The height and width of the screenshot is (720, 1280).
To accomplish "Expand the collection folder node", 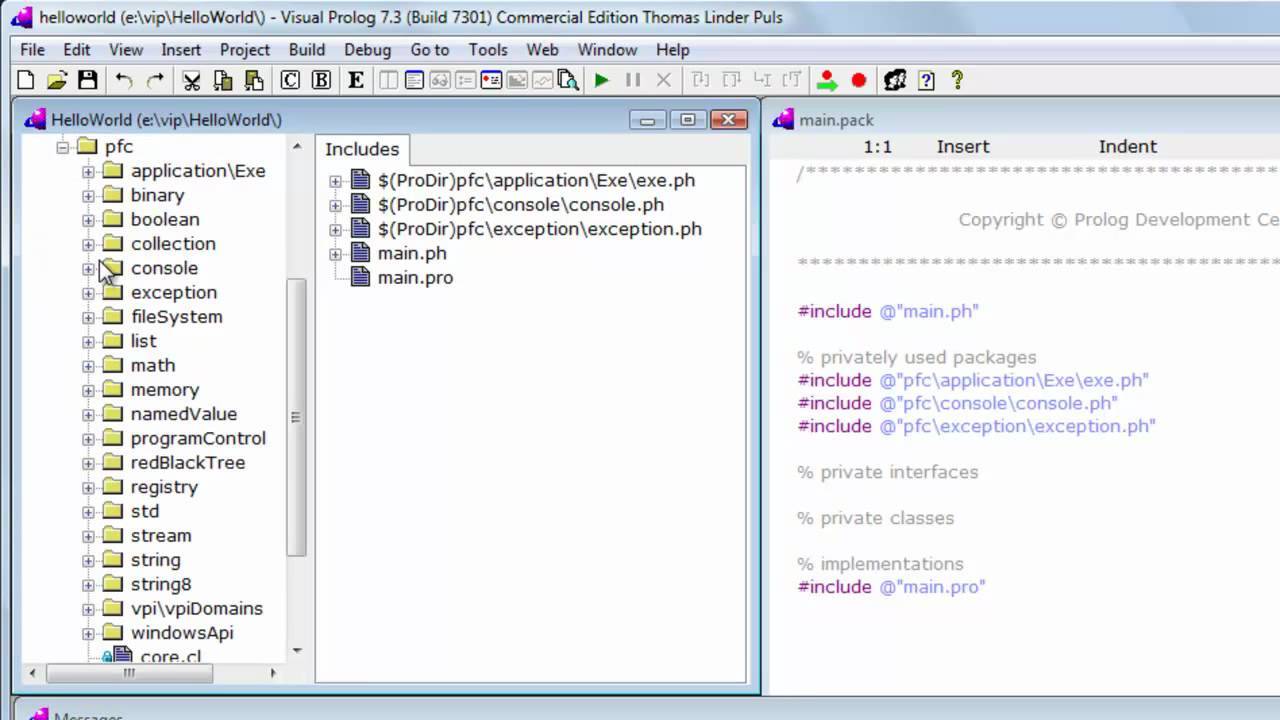I will [x=88, y=244].
